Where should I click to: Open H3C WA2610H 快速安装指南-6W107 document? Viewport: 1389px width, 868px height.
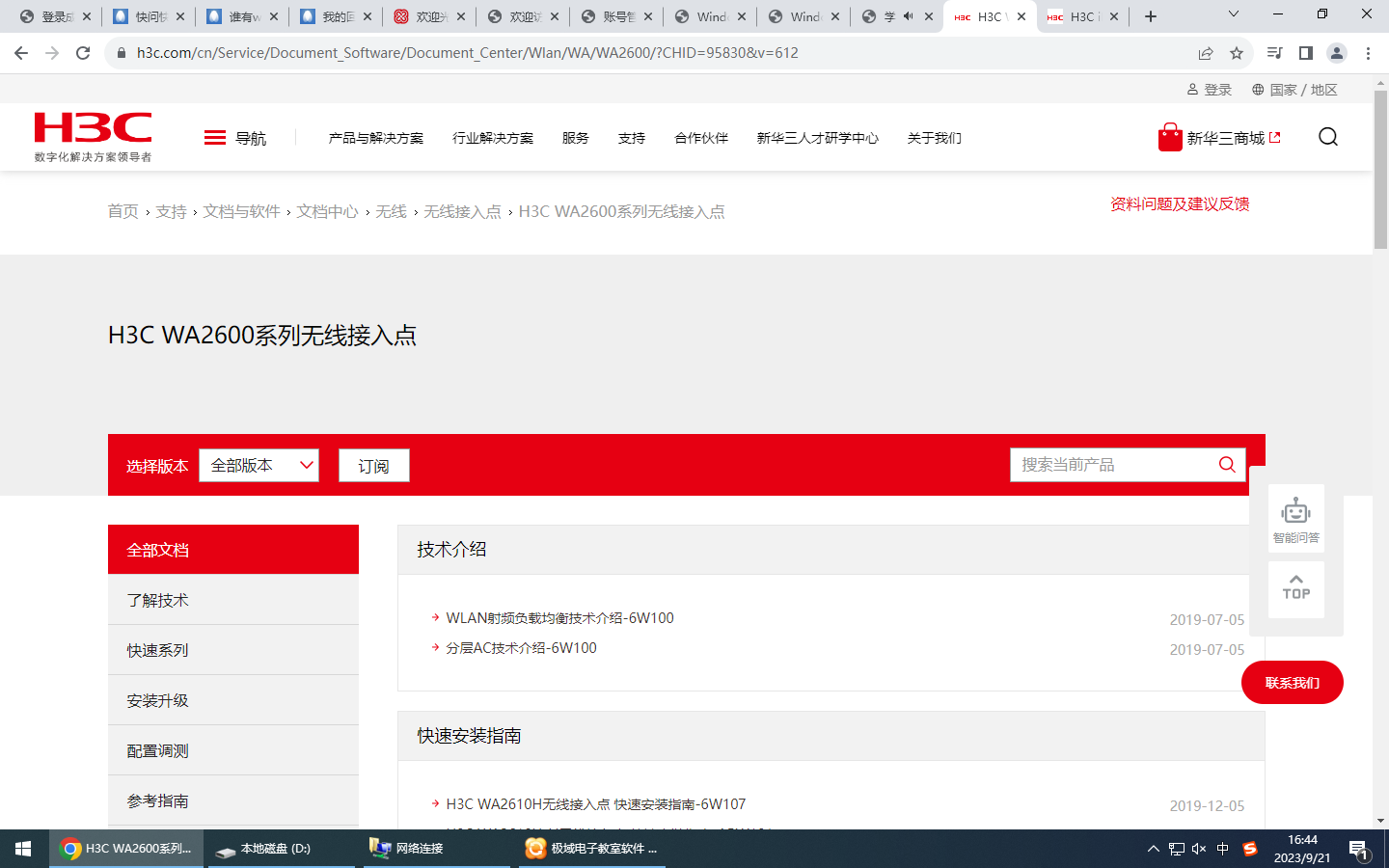point(596,804)
